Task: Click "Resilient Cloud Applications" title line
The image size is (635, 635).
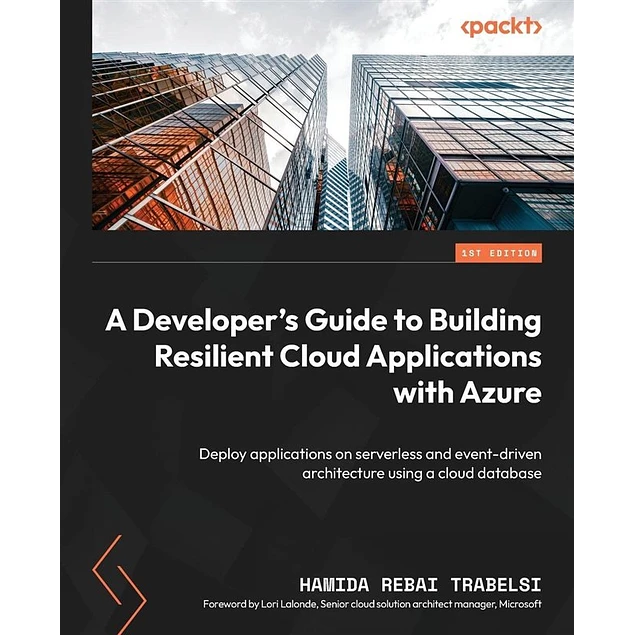Action: [347, 357]
